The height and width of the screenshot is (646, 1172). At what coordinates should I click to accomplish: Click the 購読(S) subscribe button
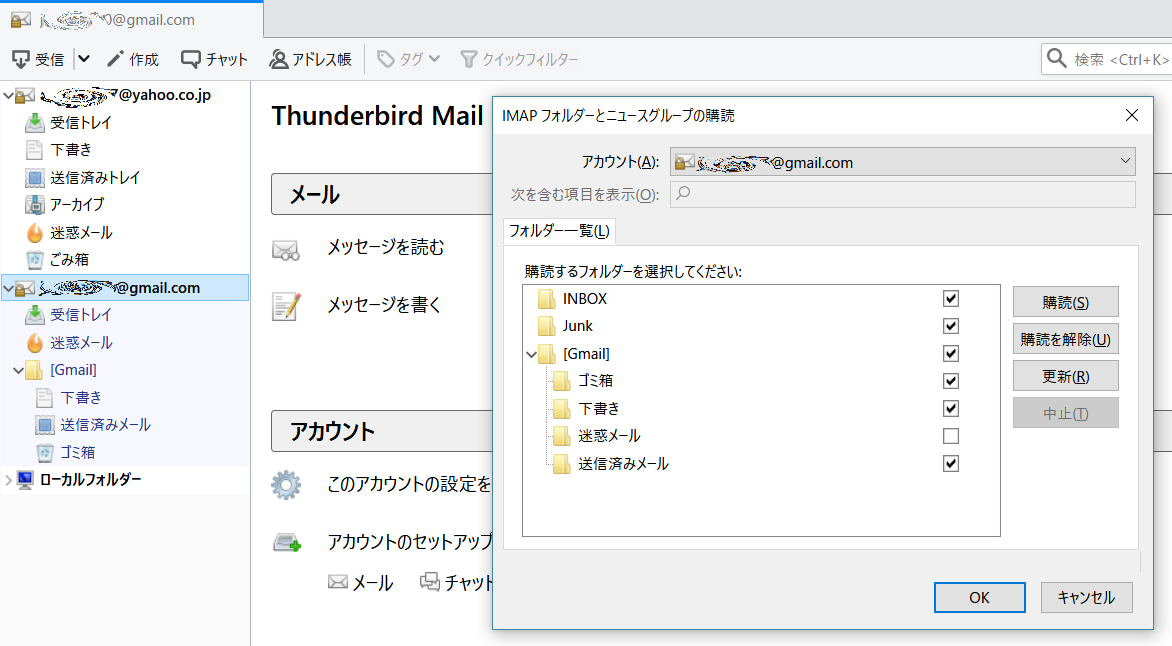pyautogui.click(x=1065, y=302)
